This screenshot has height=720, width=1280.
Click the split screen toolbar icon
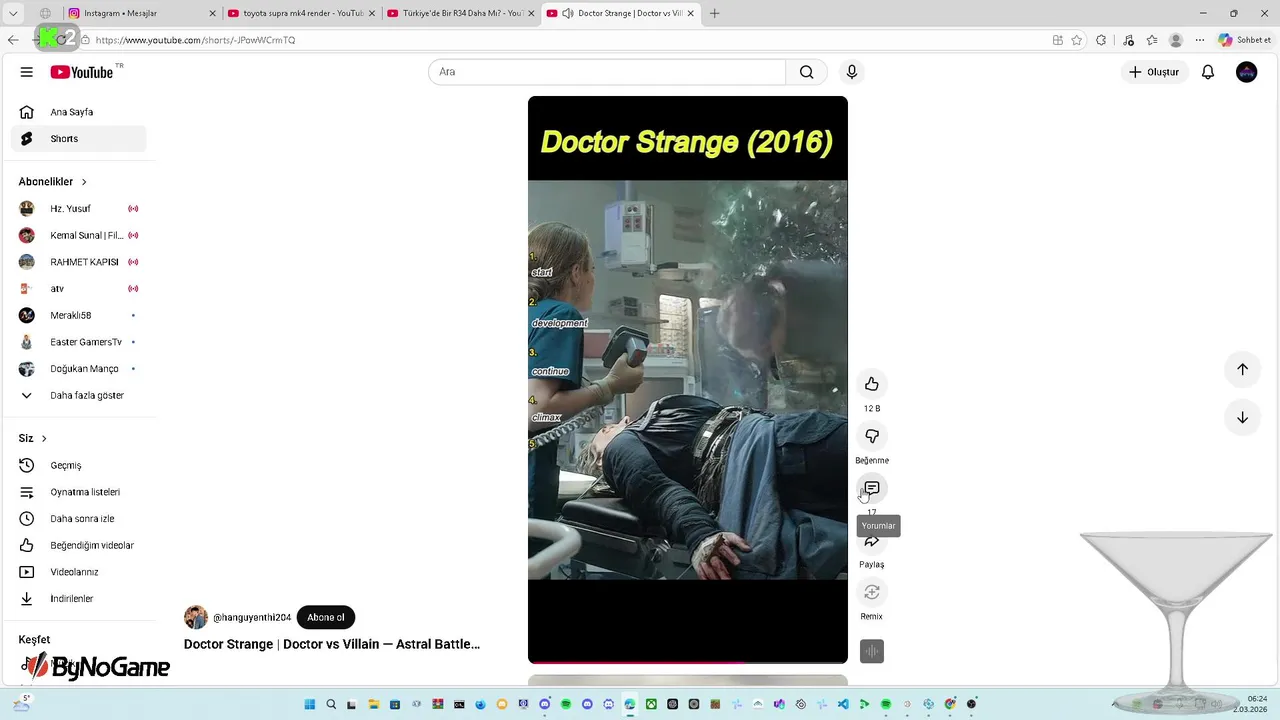pyautogui.click(x=1058, y=40)
